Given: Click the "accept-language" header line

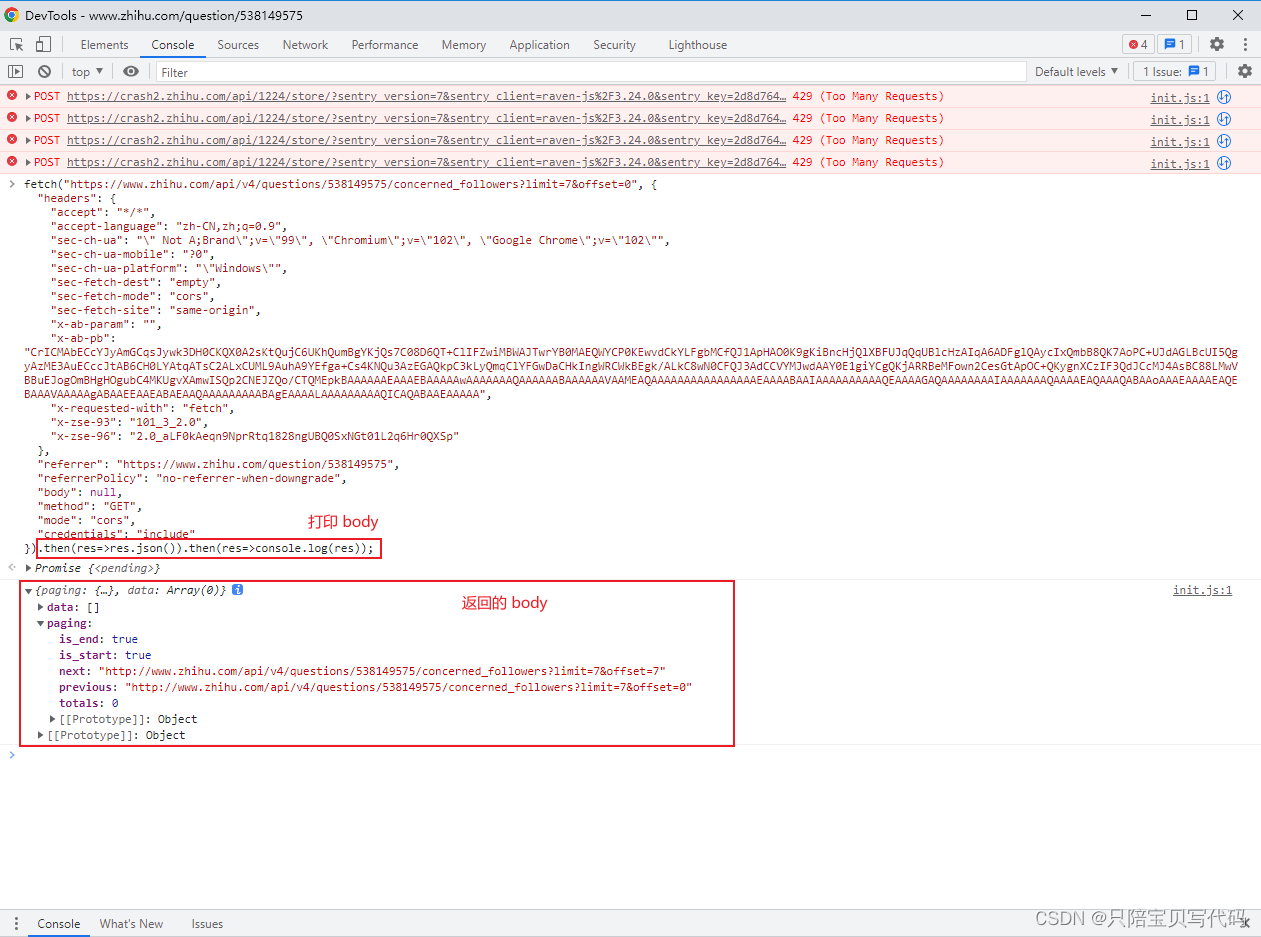Looking at the screenshot, I should (x=169, y=226).
